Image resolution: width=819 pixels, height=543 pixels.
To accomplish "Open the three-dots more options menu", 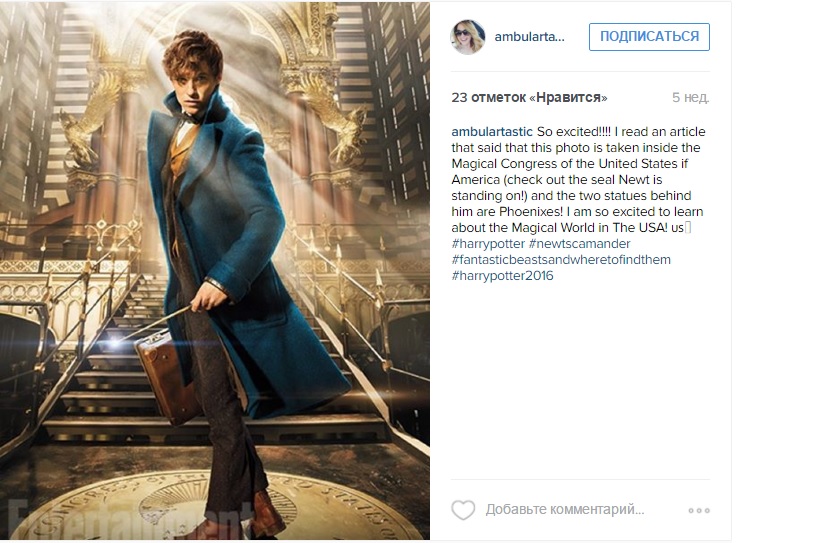I will tap(699, 510).
